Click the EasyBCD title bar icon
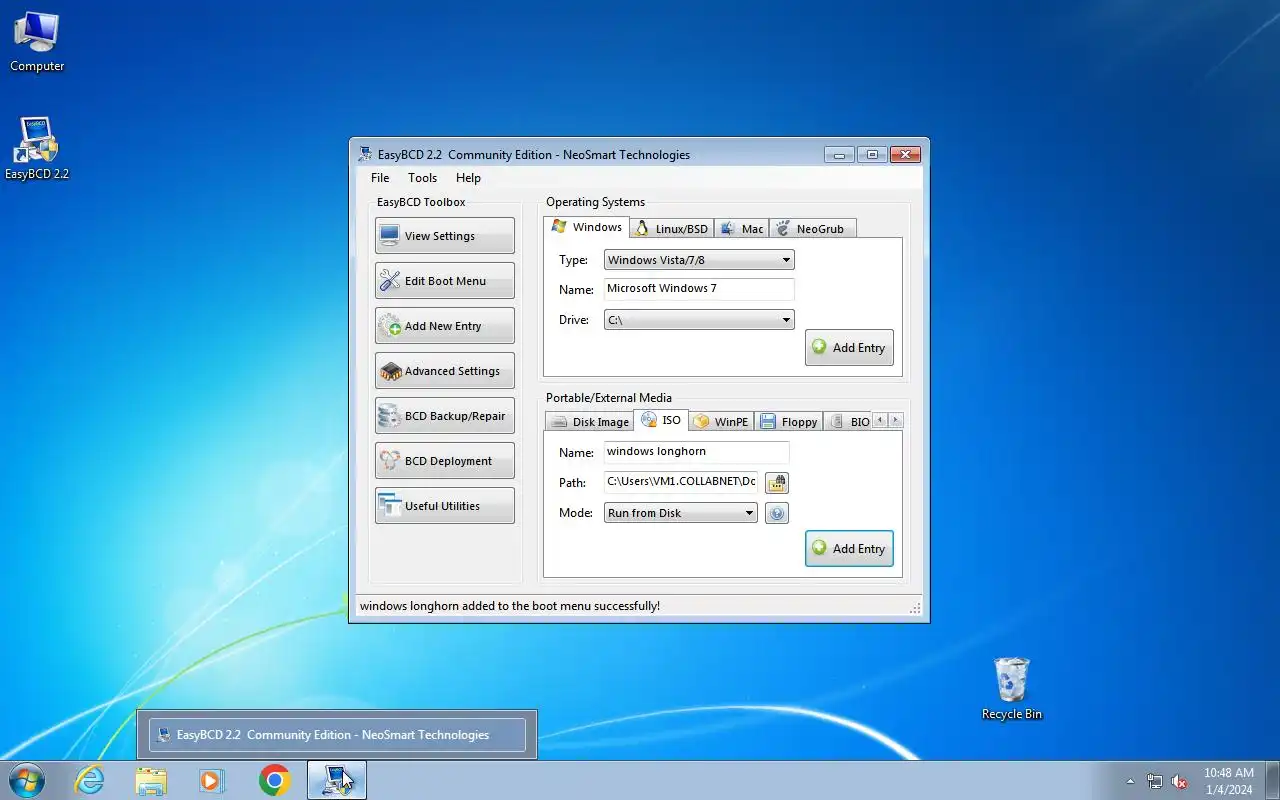The image size is (1280, 800). 366,154
